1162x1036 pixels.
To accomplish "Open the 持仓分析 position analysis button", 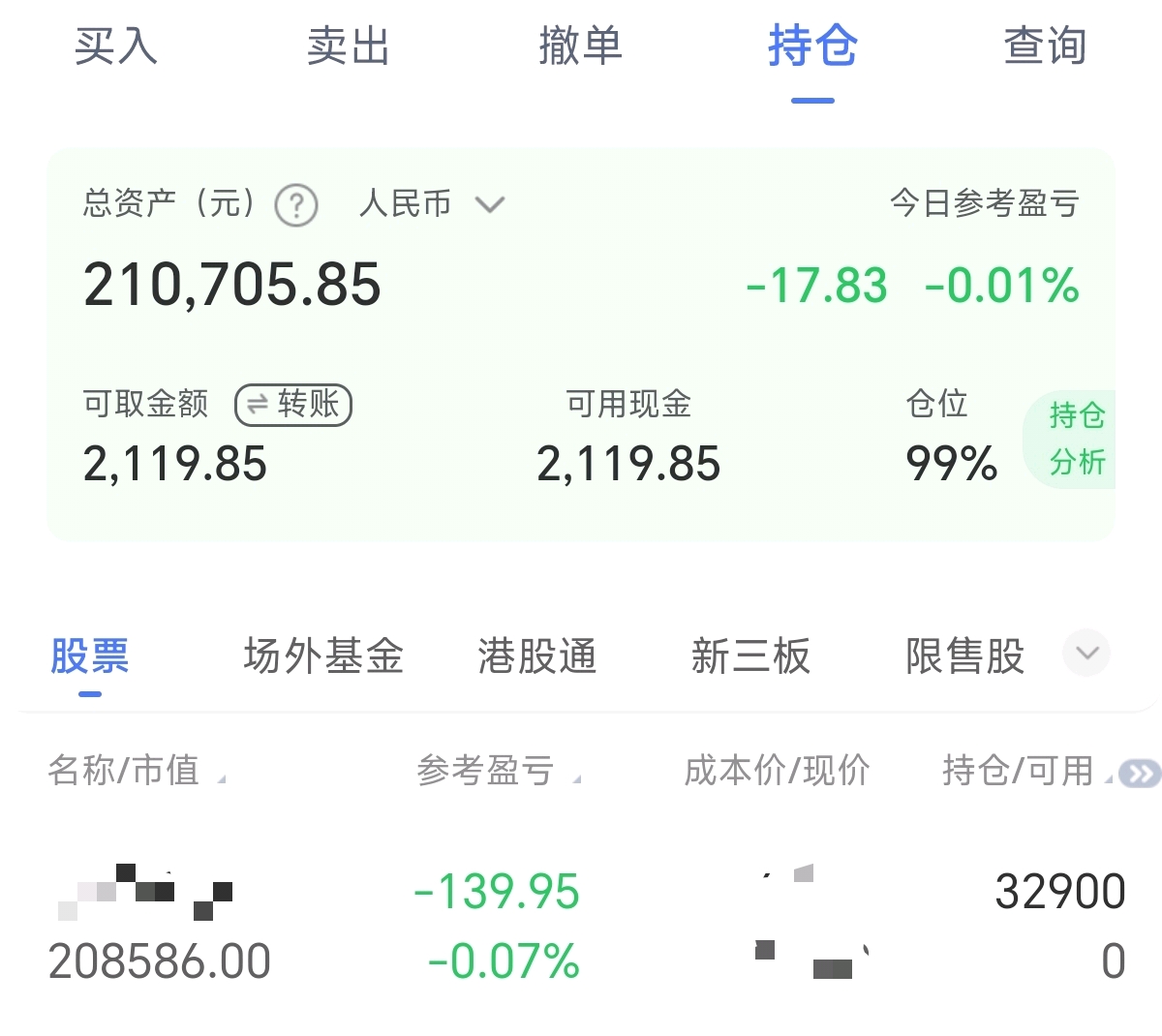I will point(1076,439).
